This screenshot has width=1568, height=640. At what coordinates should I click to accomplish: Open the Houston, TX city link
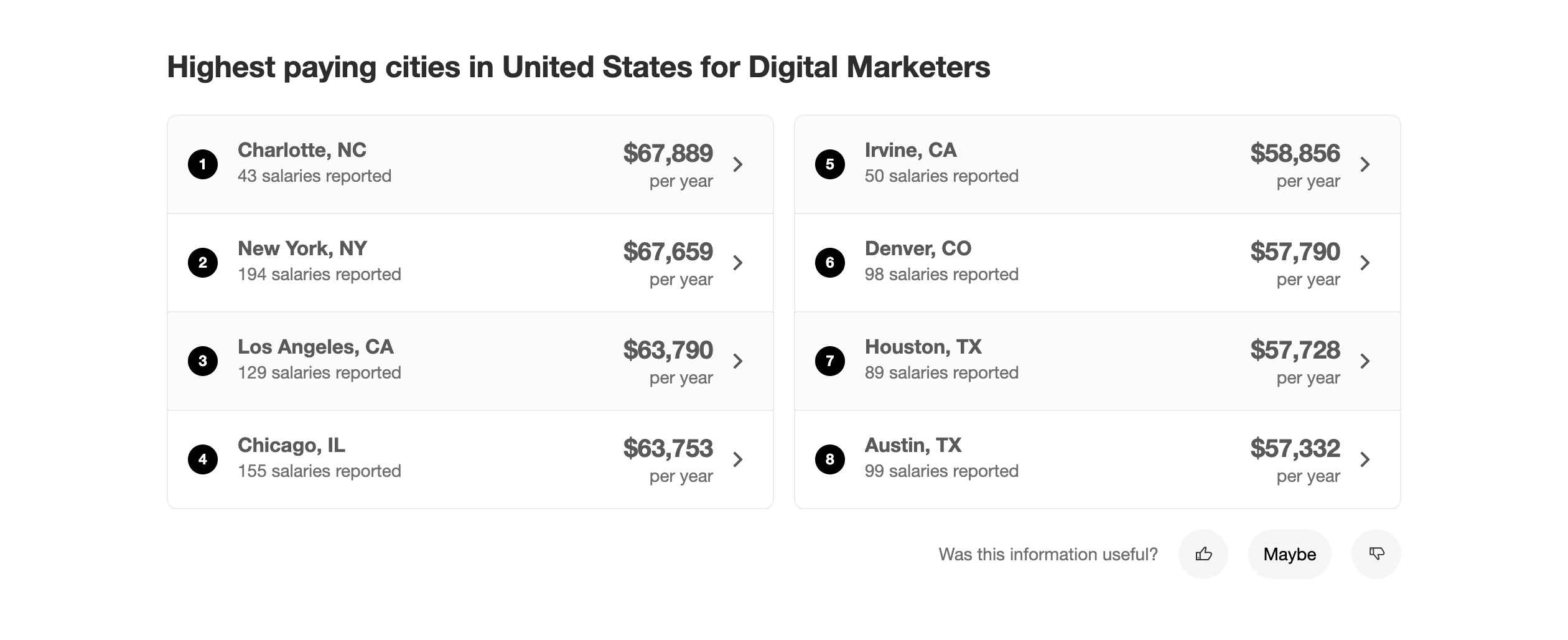[923, 347]
